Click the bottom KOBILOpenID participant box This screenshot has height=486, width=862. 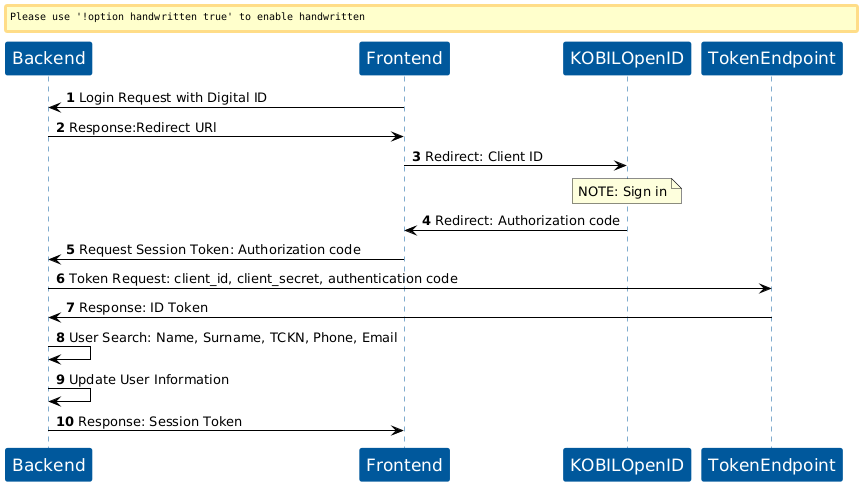point(627,465)
